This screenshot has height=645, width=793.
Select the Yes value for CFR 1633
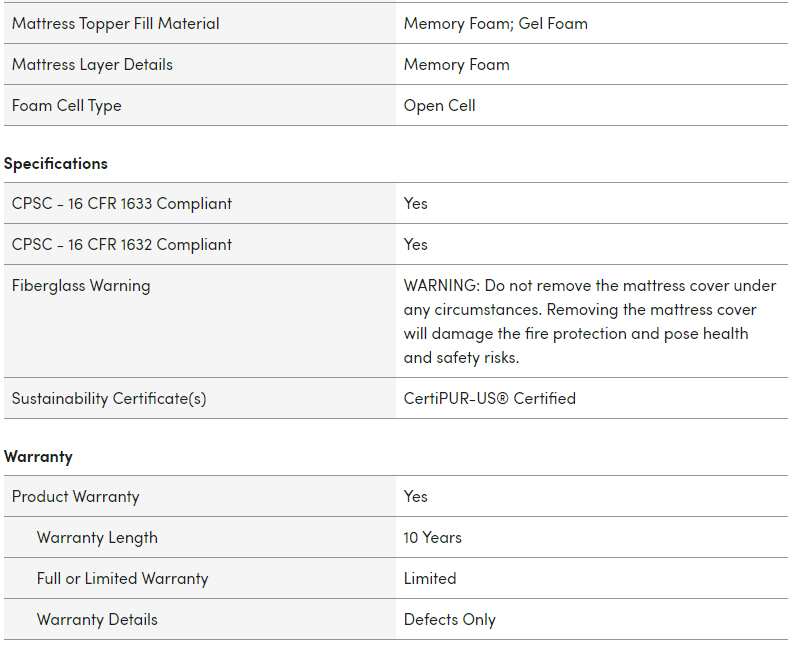pyautogui.click(x=415, y=203)
